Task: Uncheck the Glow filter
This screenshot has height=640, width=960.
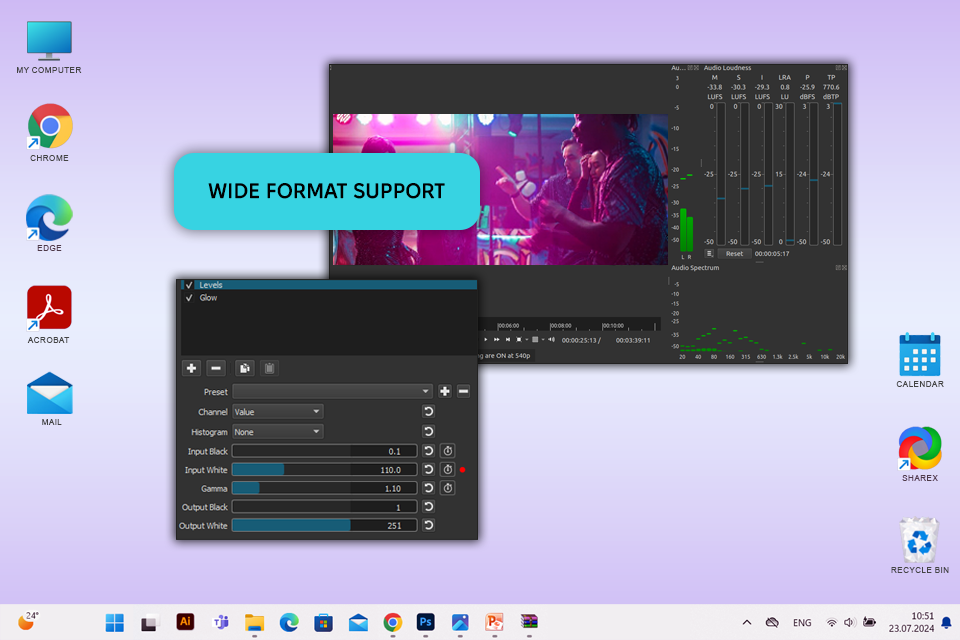Action: [188, 298]
